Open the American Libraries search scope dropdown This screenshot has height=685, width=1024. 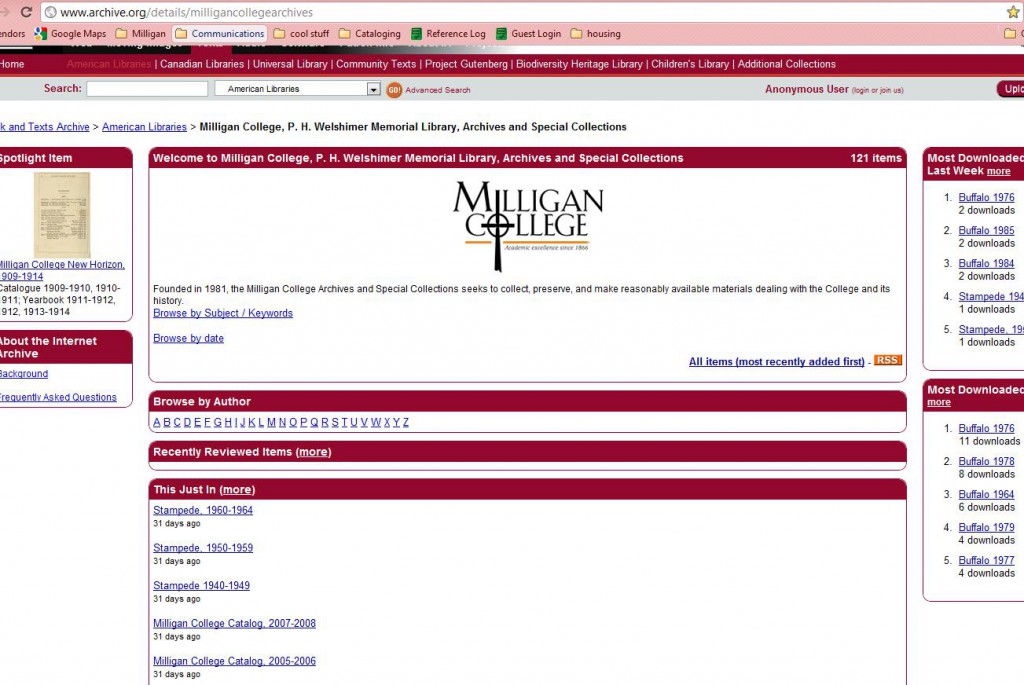coord(297,89)
